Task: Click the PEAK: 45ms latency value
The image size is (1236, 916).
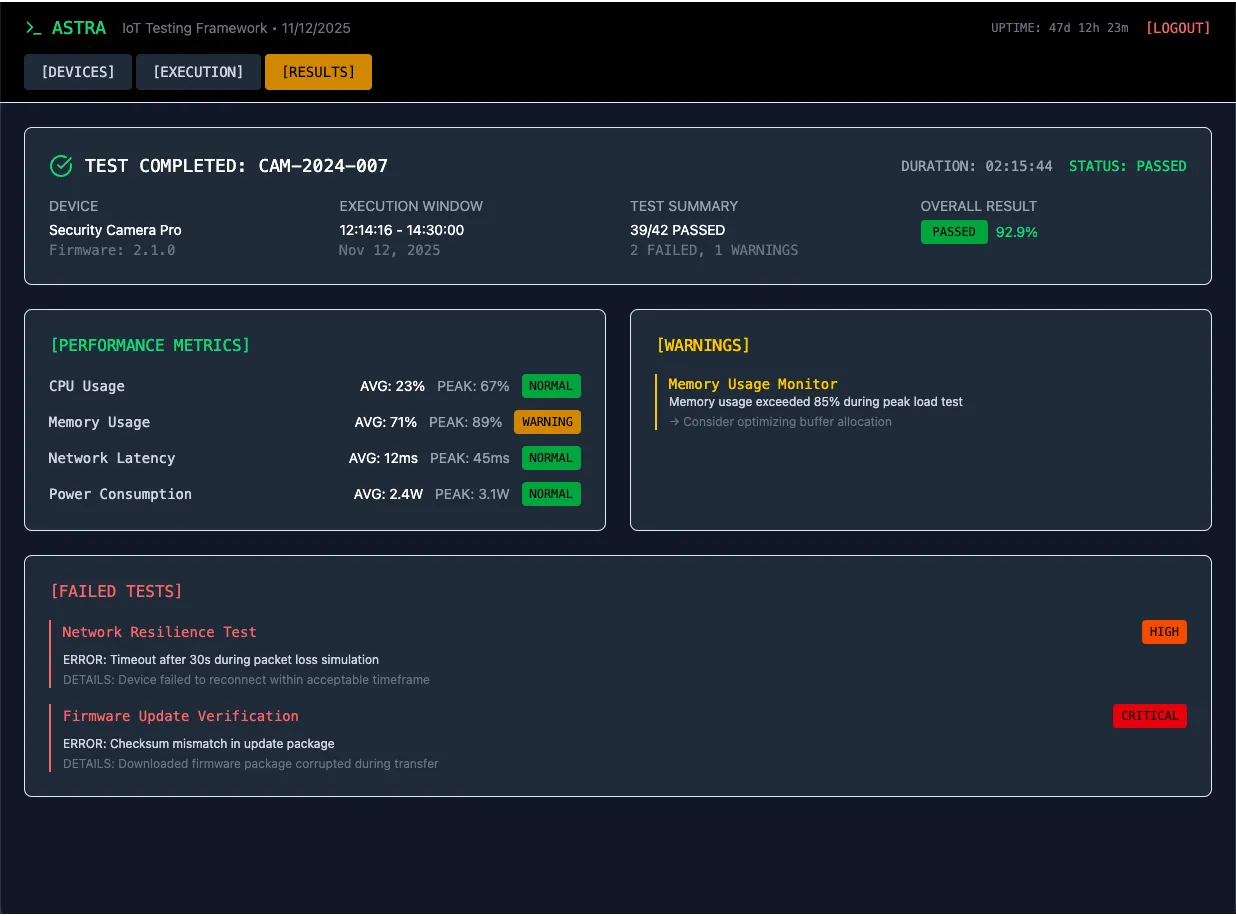Action: pyautogui.click(x=470, y=458)
